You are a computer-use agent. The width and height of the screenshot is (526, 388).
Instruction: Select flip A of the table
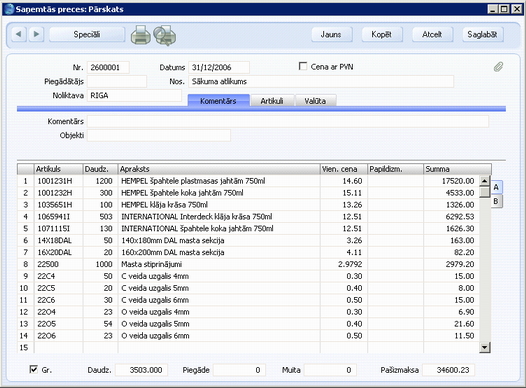(x=496, y=187)
